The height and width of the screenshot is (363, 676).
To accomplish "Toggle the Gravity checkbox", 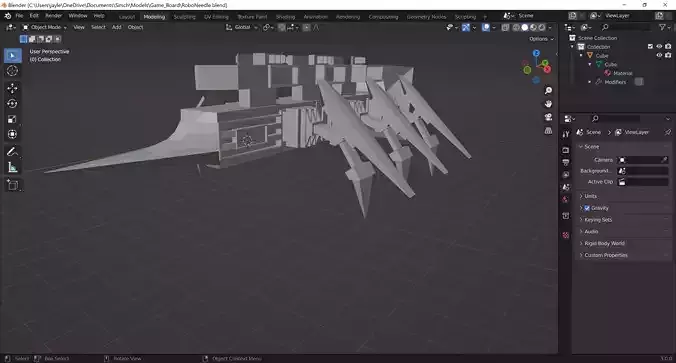I will (587, 208).
